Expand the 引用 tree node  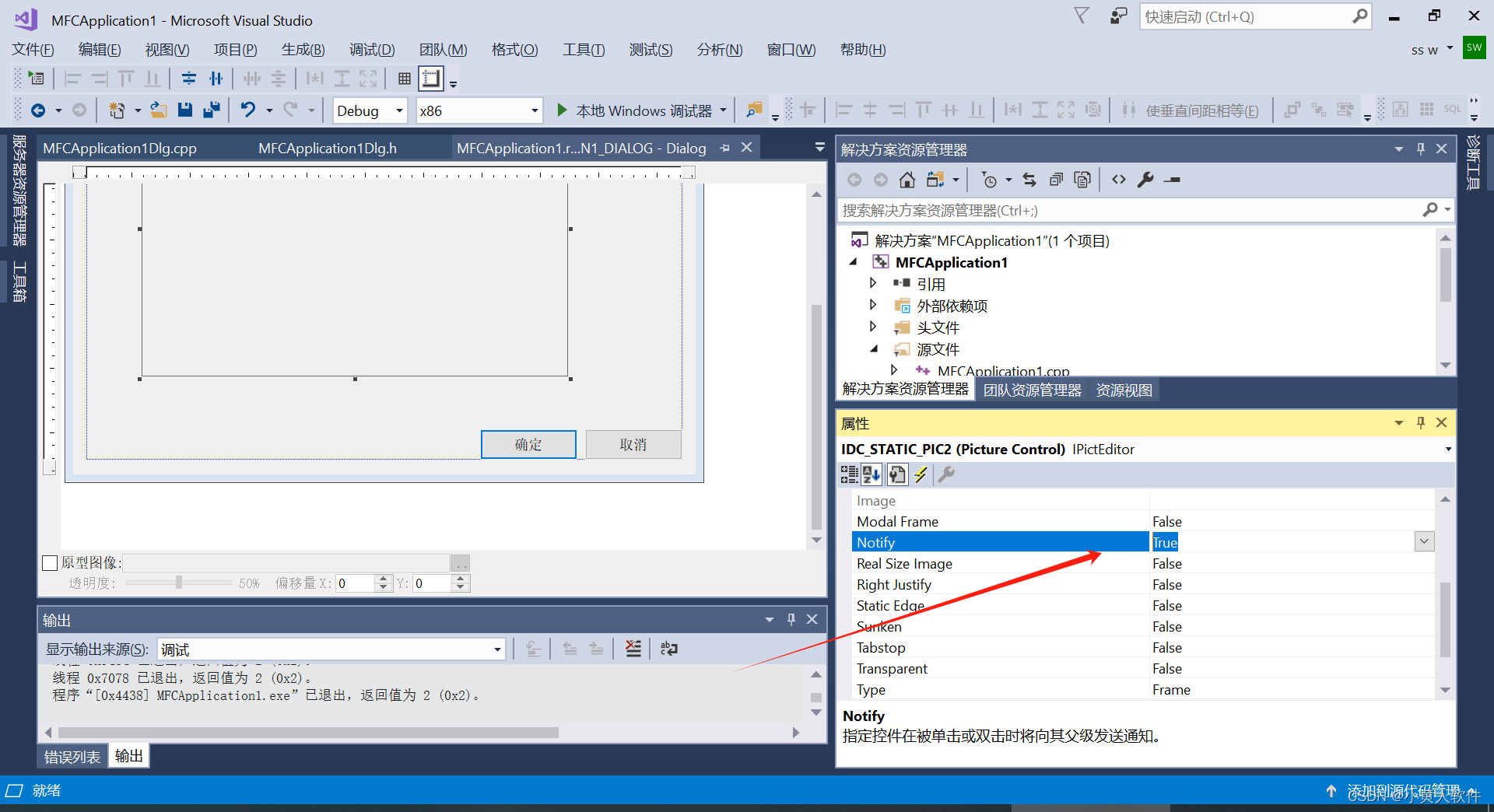point(873,283)
